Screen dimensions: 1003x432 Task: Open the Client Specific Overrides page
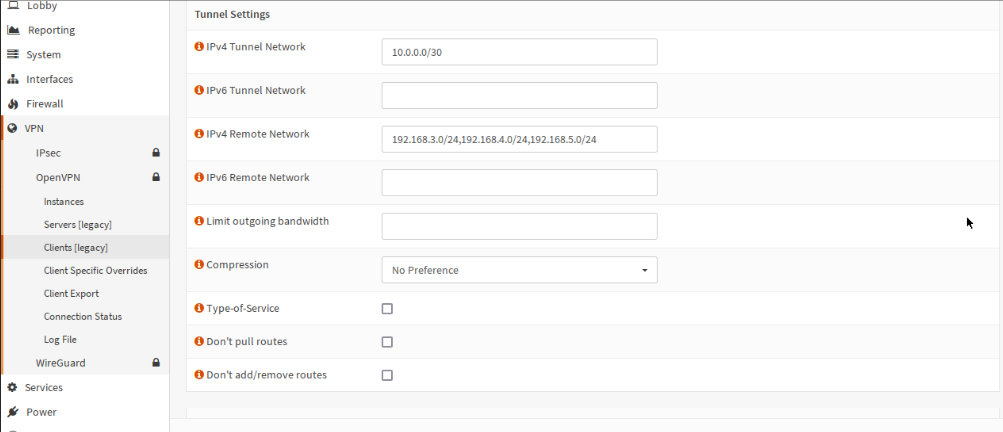(95, 270)
